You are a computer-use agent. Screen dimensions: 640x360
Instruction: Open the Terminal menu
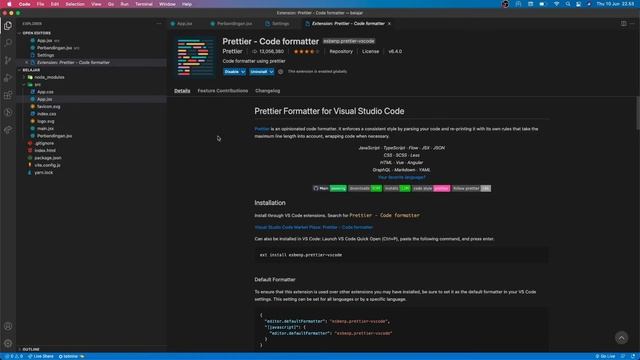(x=144, y=4)
